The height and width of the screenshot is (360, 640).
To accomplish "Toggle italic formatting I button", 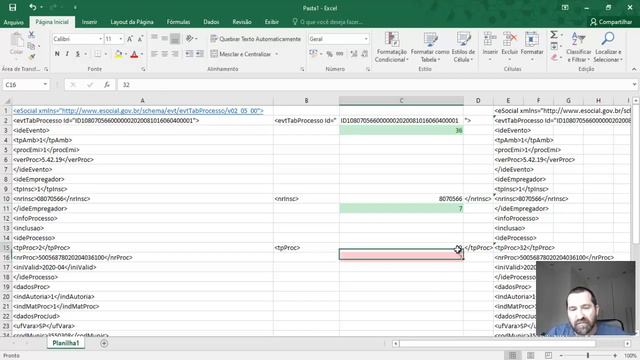I will [x=67, y=54].
